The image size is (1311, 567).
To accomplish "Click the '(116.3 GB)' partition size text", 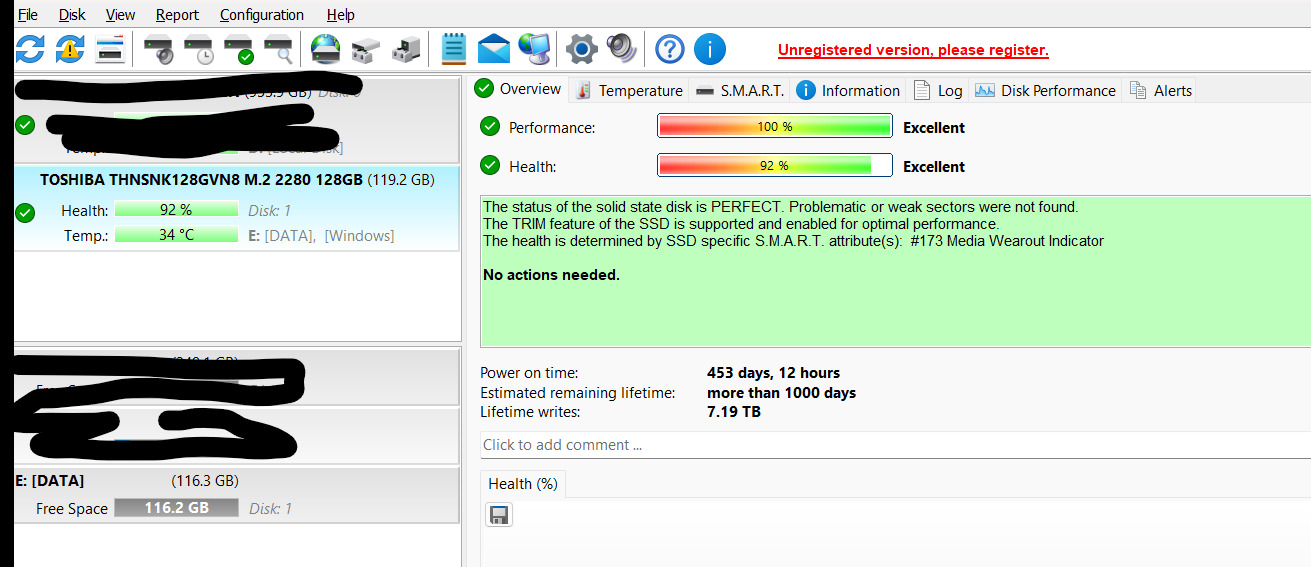I will click(205, 481).
